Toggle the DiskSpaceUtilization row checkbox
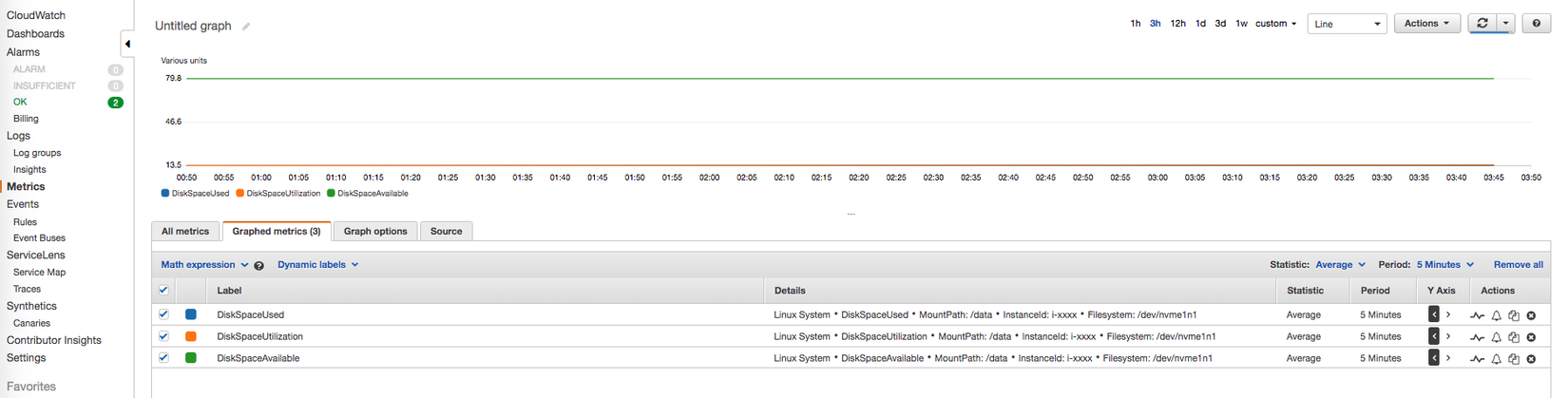1568x398 pixels. (163, 336)
